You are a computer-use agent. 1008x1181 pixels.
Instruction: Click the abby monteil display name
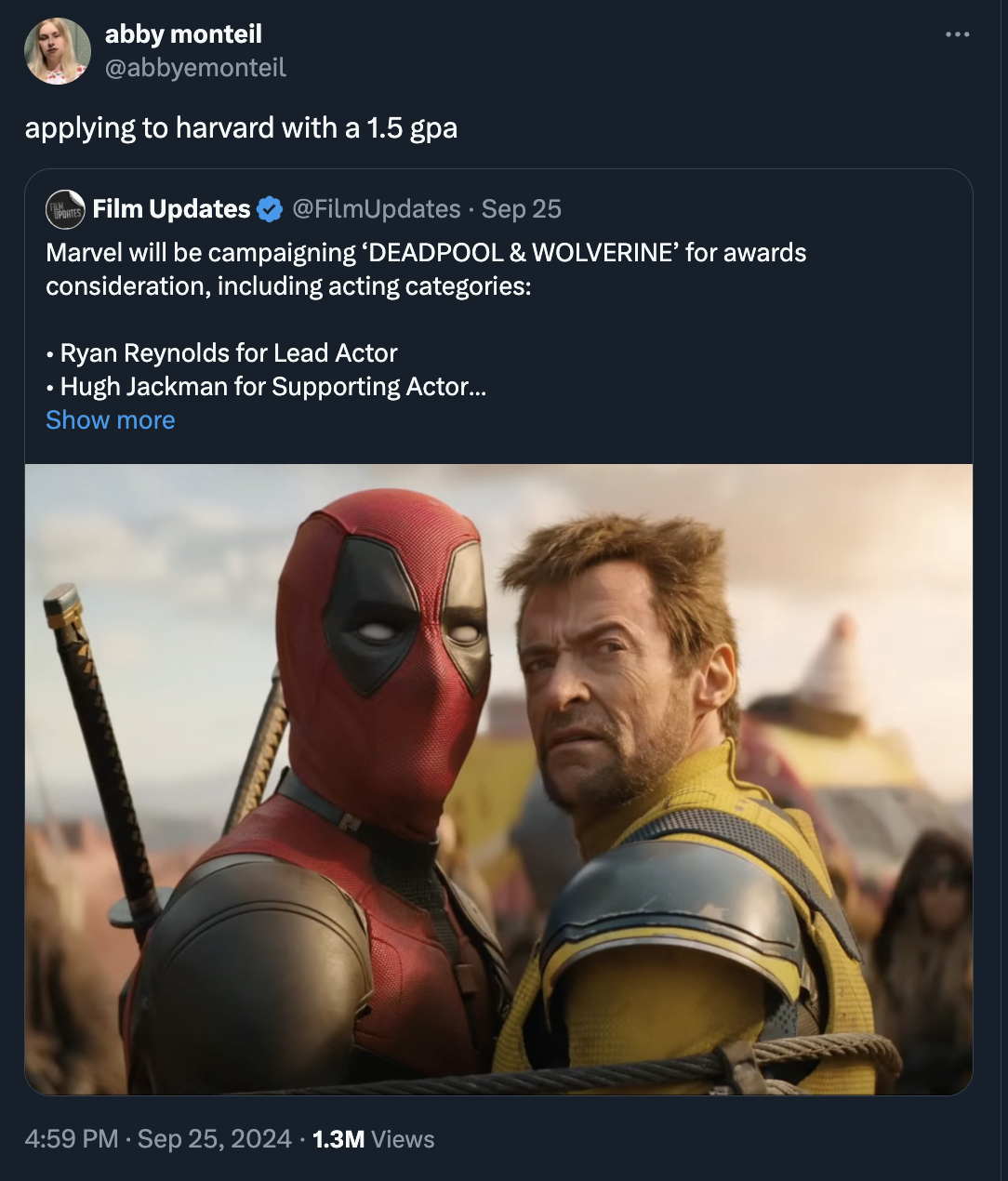click(x=183, y=34)
